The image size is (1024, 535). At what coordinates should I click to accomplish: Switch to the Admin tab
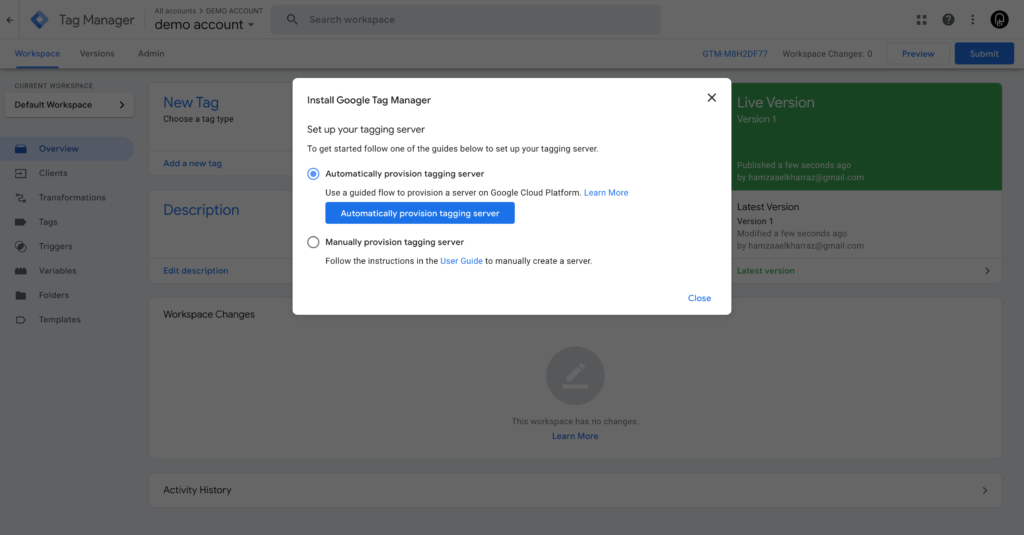tap(151, 54)
